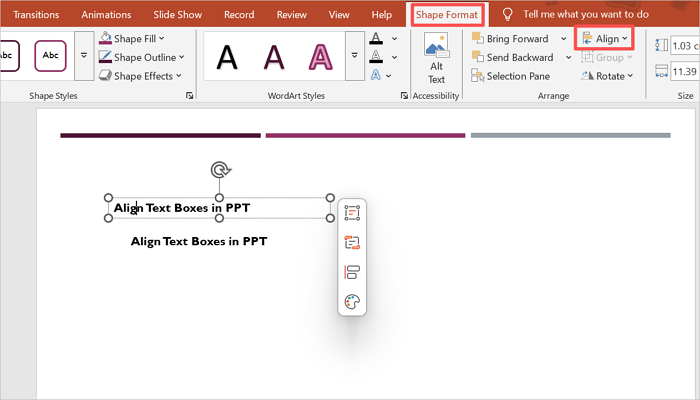Click Send Backward
The height and width of the screenshot is (400, 700).
click(512, 58)
